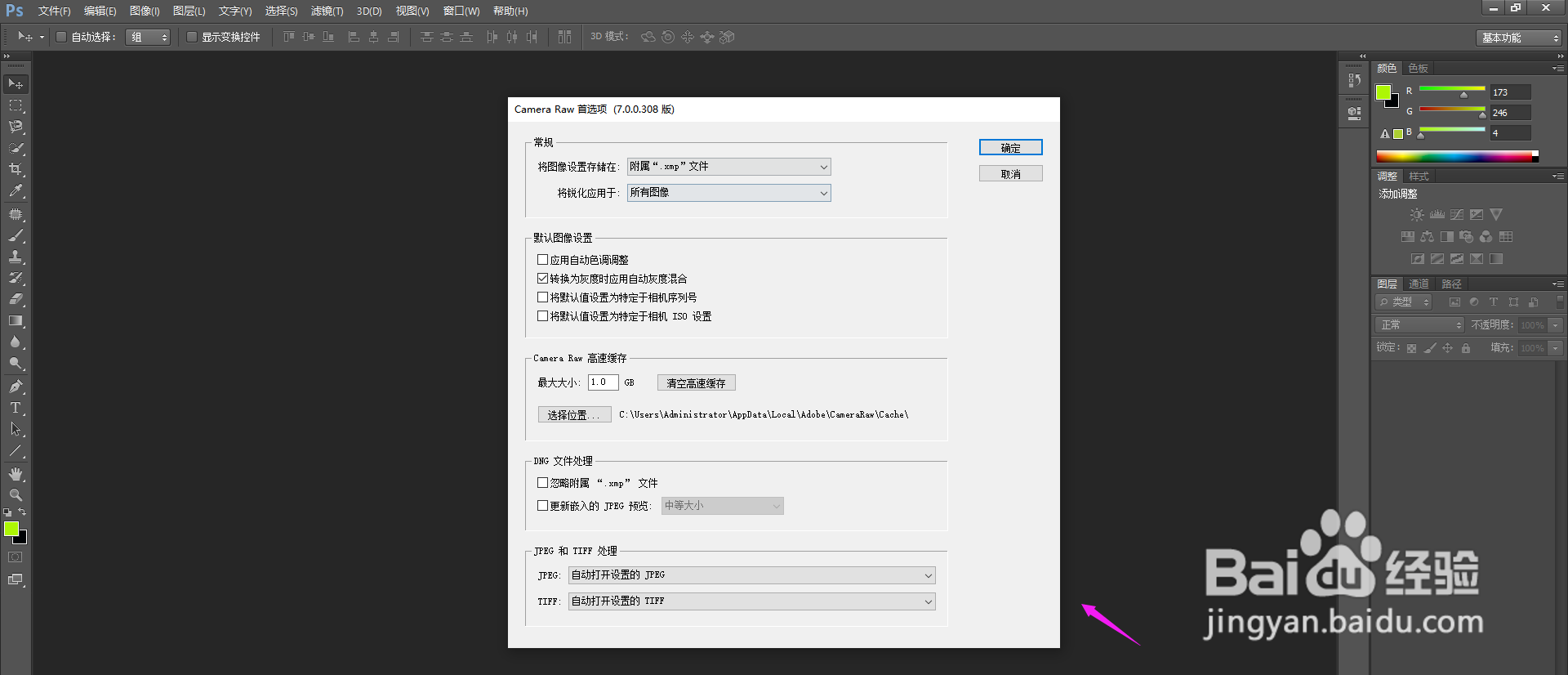The height and width of the screenshot is (675, 1568).
Task: Click 取消 button in preferences dialog
Action: pyautogui.click(x=1011, y=174)
